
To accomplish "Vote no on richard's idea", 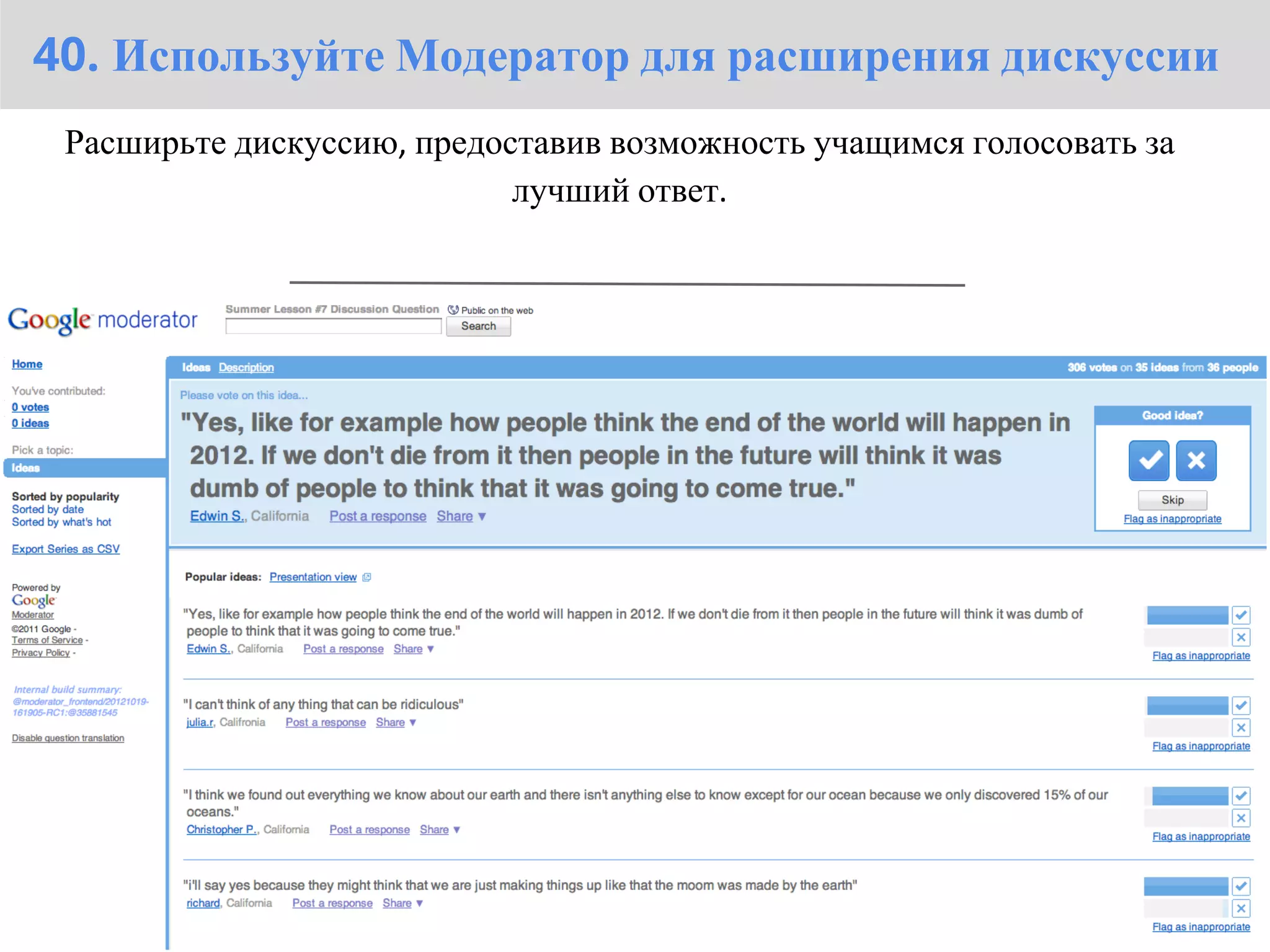I will tap(1241, 909).
